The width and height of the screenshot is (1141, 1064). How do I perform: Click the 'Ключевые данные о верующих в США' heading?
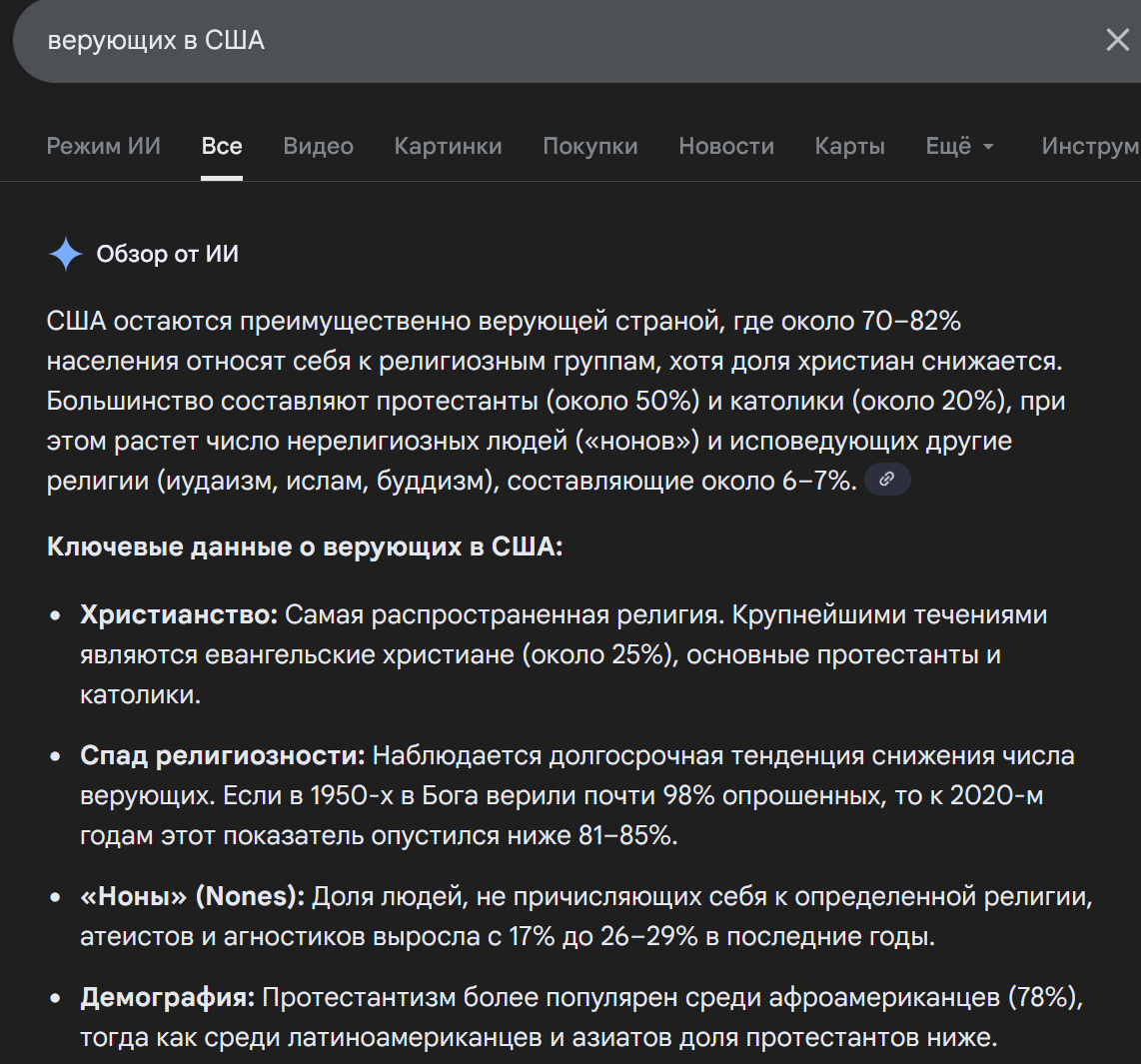click(305, 547)
